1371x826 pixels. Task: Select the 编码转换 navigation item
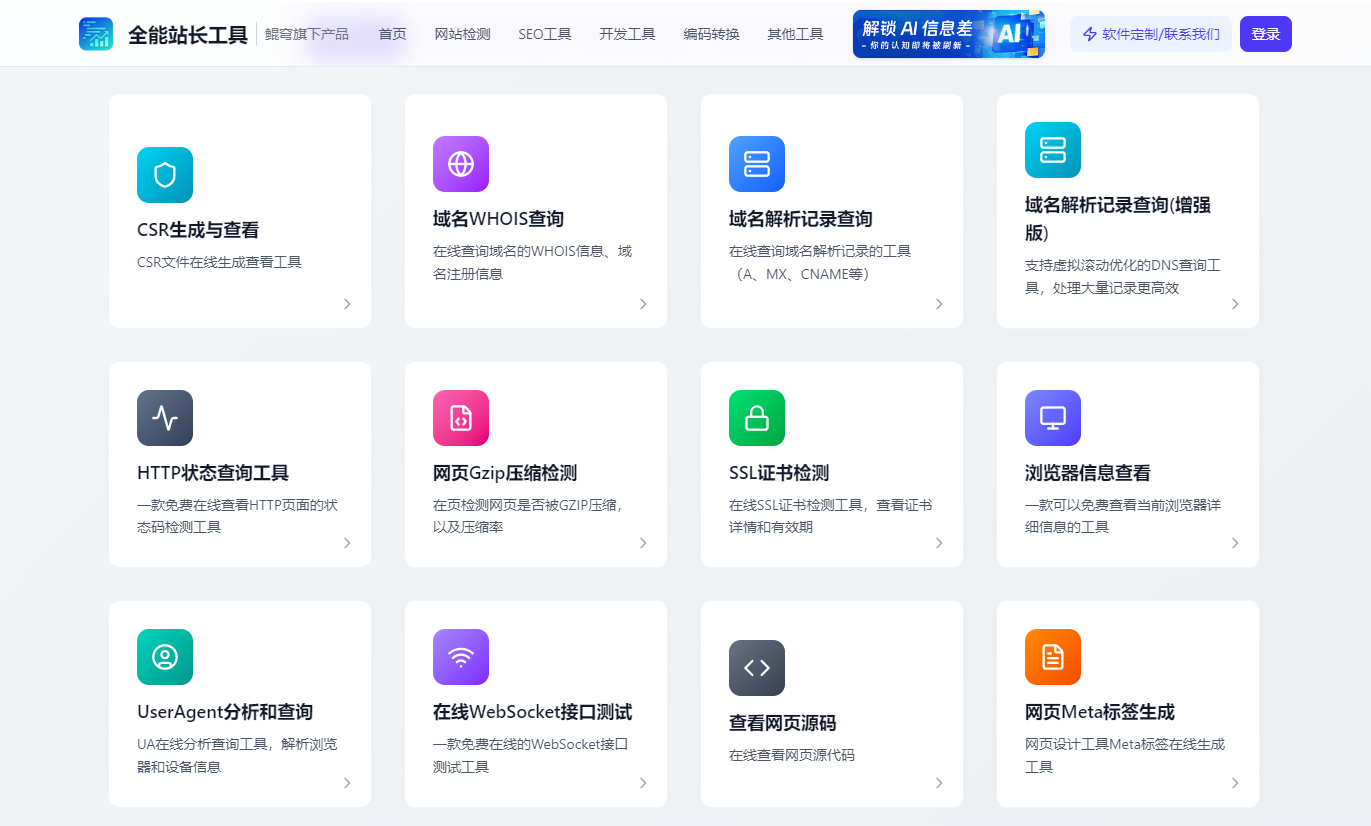click(x=710, y=32)
